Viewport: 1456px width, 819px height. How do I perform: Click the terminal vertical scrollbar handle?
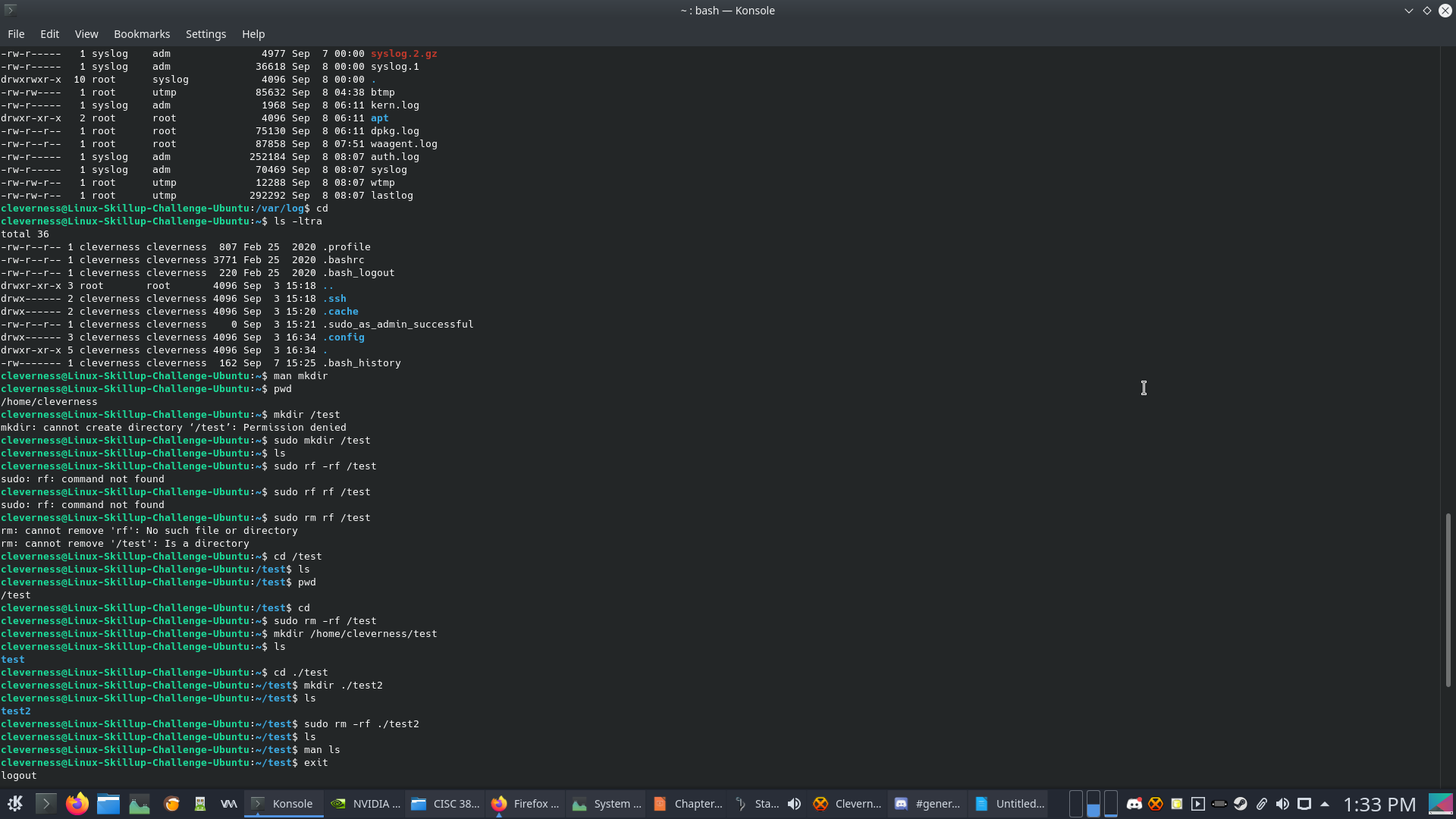tap(1447, 599)
